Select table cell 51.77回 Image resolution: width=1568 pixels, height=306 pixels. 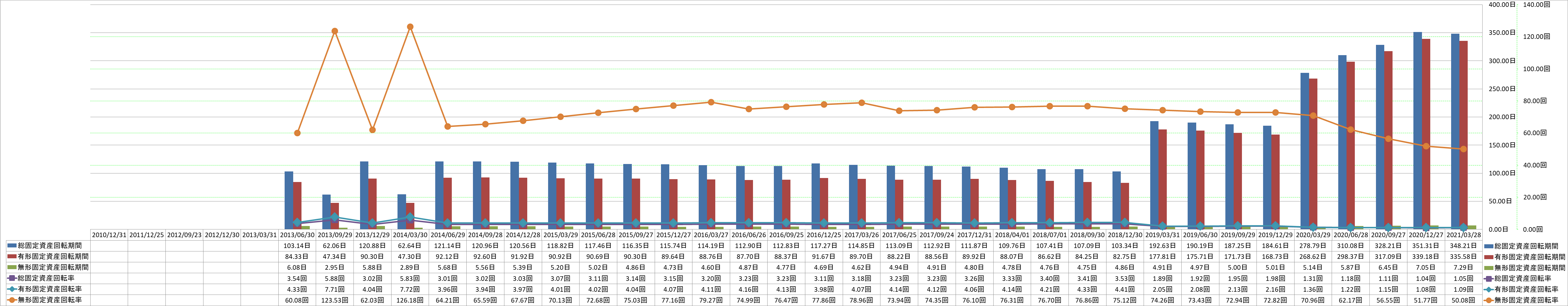click(1426, 301)
